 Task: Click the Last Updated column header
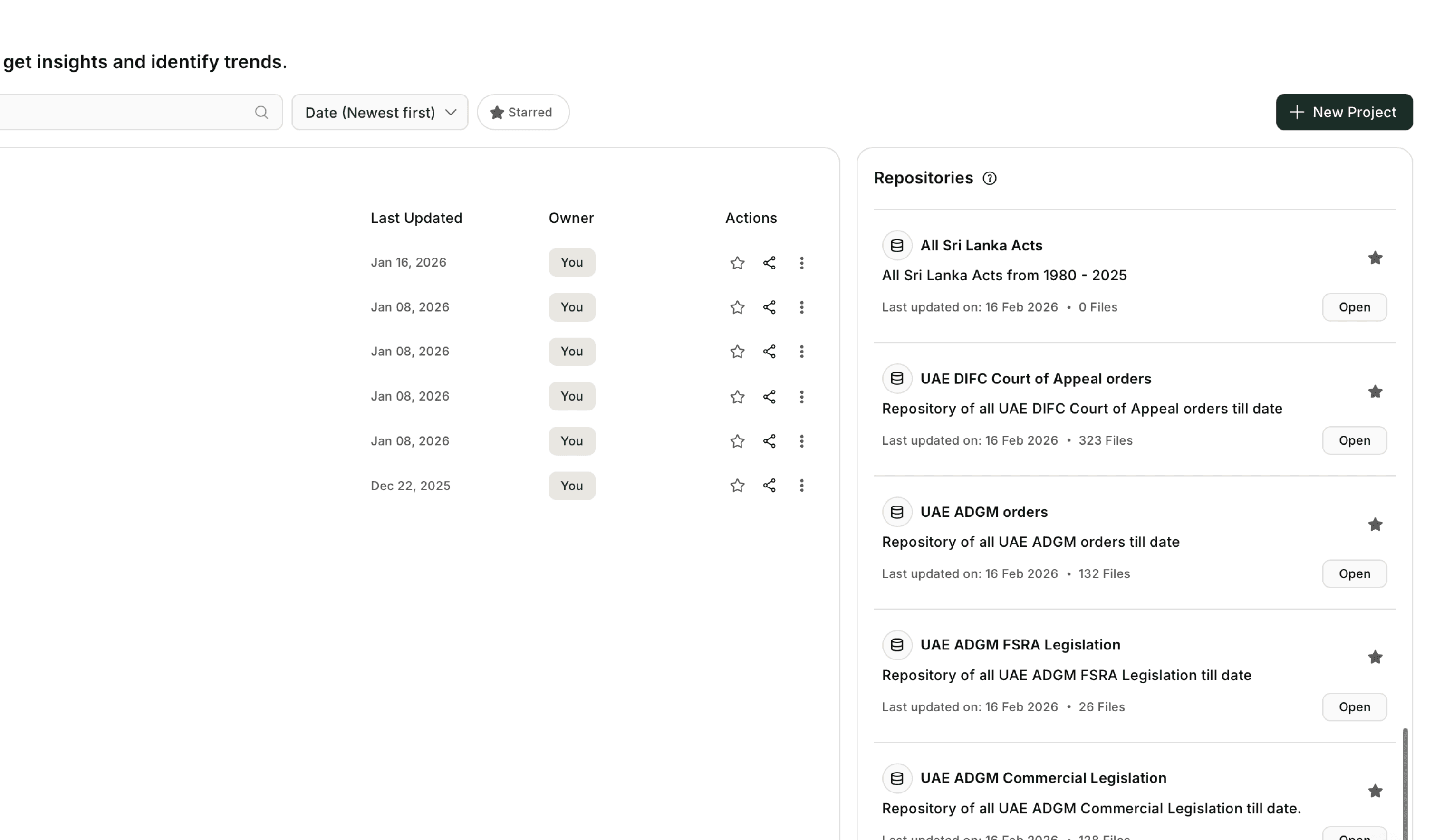pyautogui.click(x=416, y=219)
